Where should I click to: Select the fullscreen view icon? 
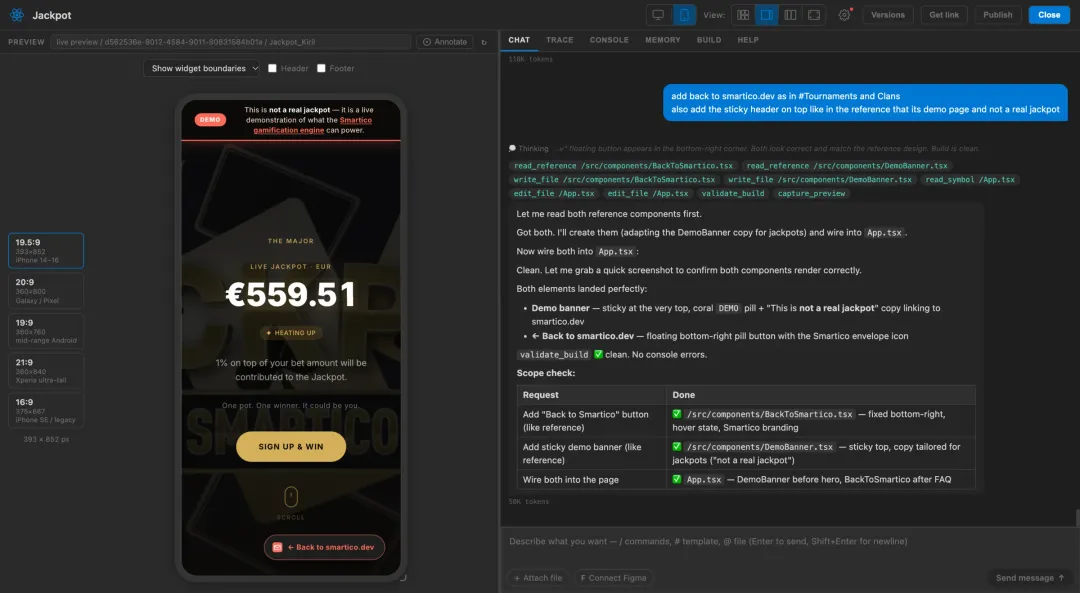[x=814, y=14]
